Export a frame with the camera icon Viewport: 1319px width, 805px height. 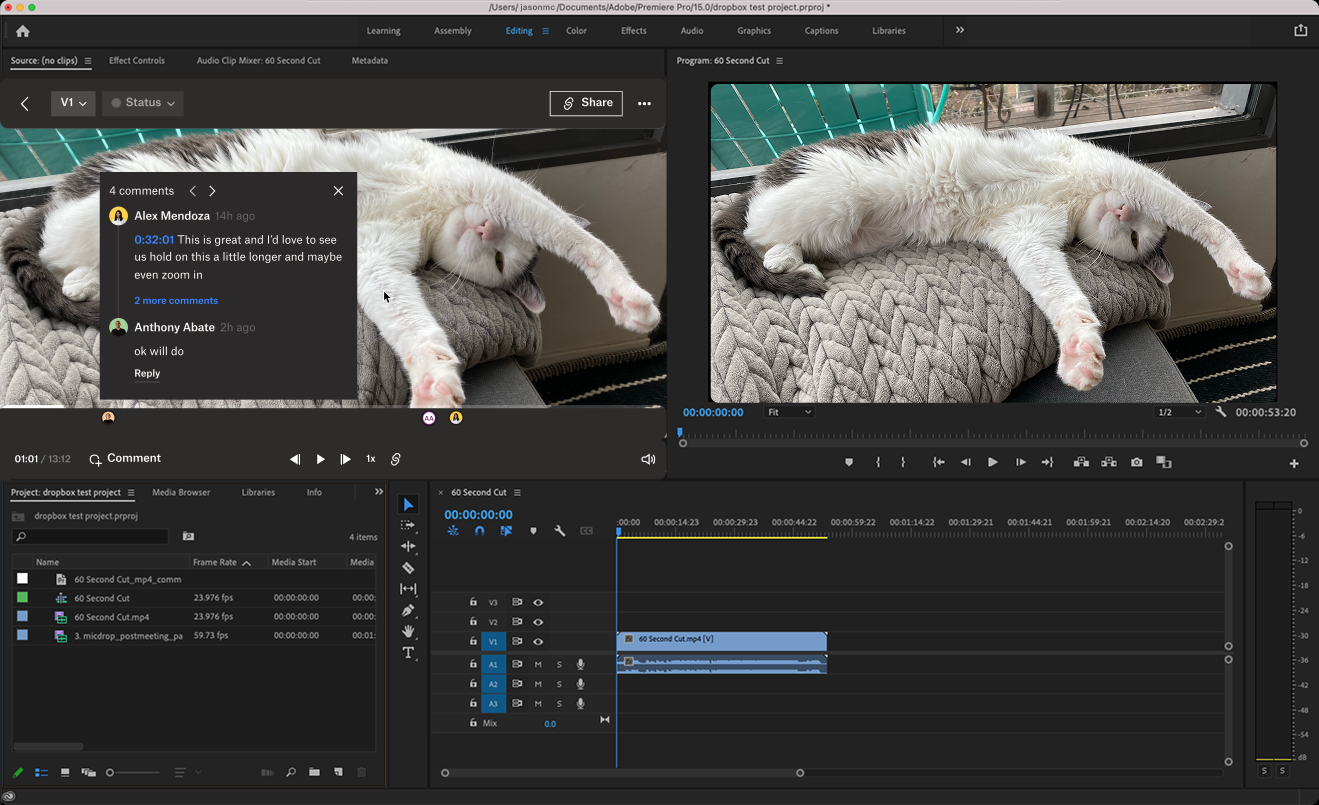click(x=1135, y=462)
